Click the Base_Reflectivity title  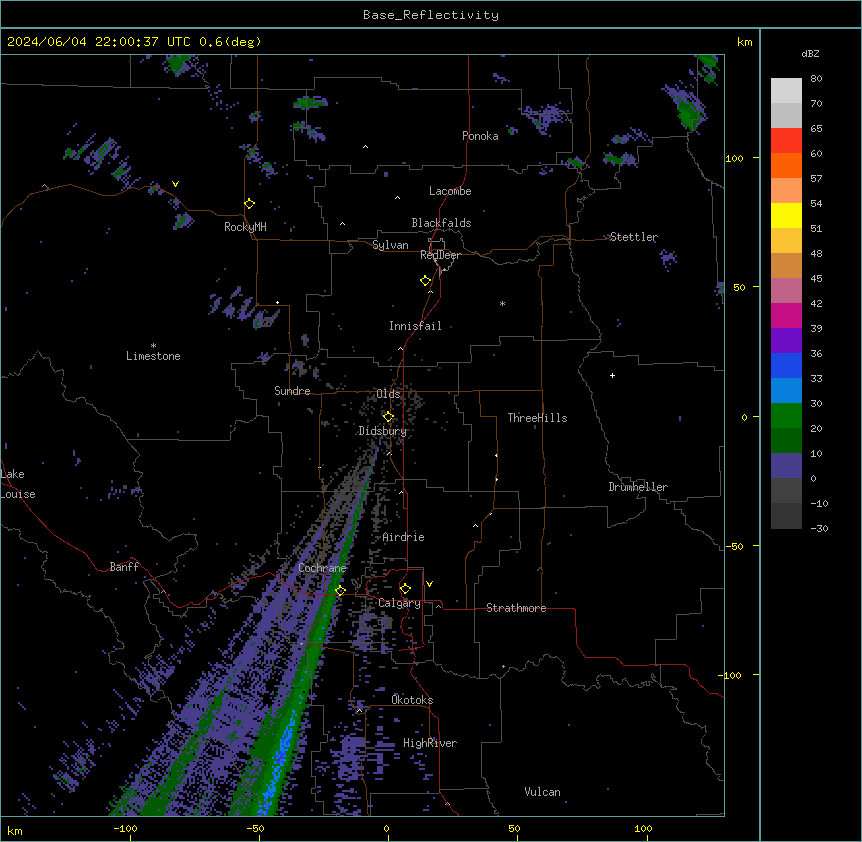(431, 15)
